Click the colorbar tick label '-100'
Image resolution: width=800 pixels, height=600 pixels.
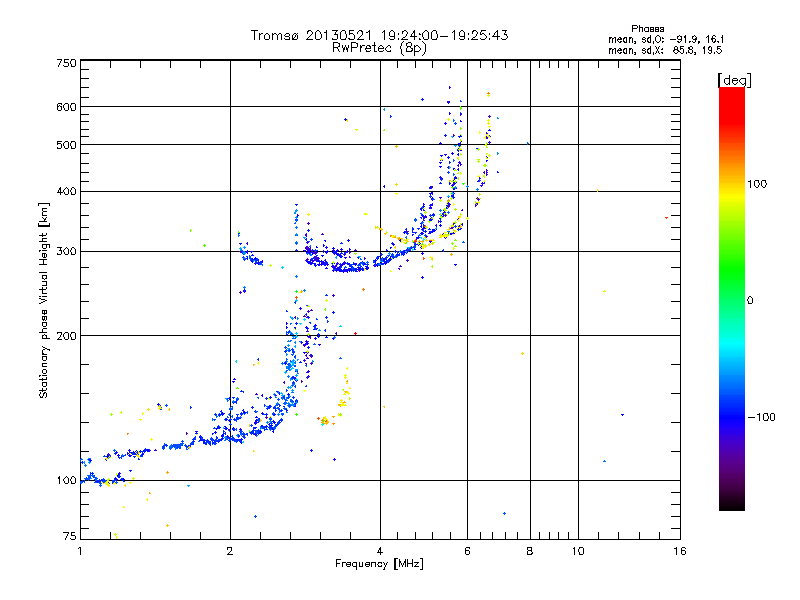[x=761, y=417]
